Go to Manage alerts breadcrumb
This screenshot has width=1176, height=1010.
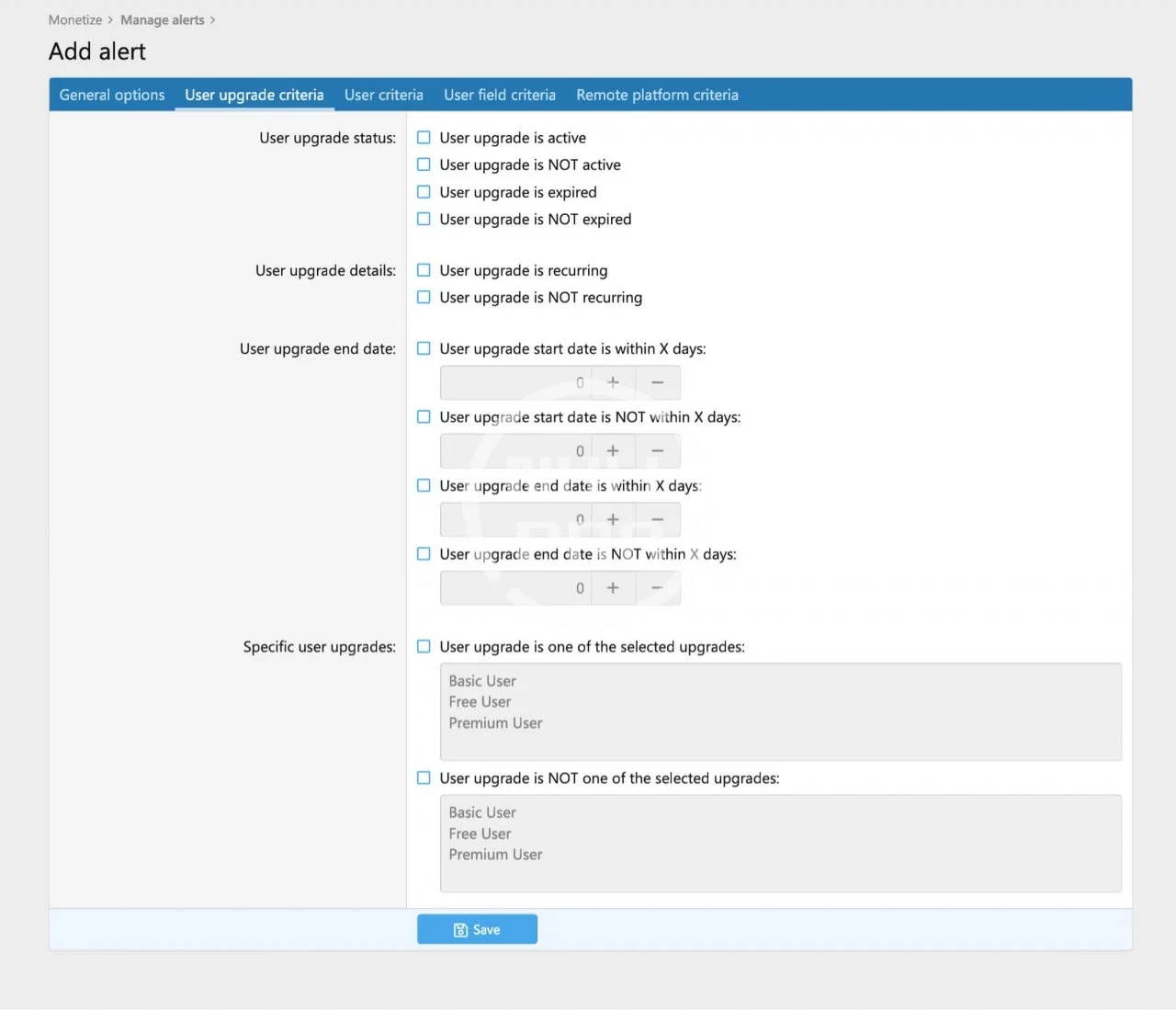[163, 20]
